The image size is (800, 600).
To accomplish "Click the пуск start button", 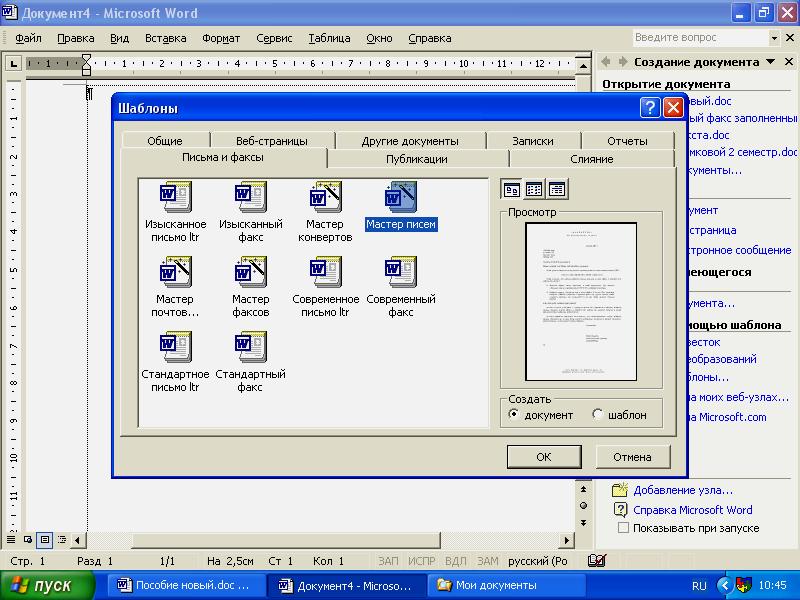I will tap(47, 585).
